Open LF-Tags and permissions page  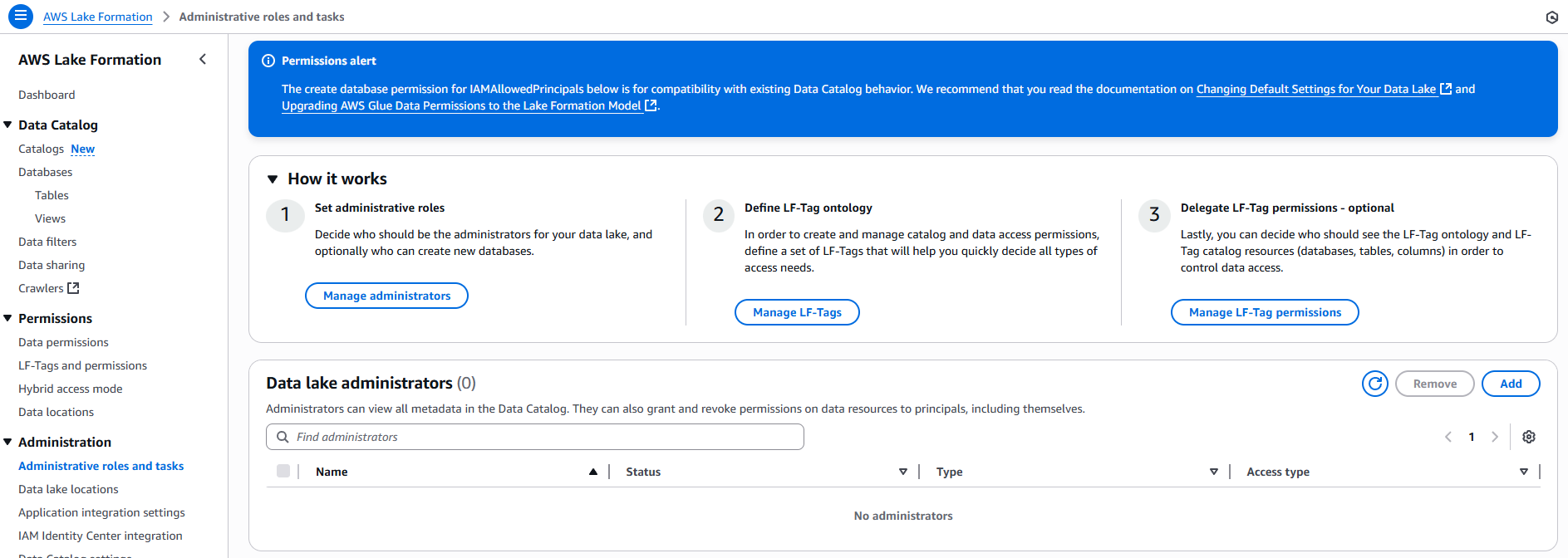tap(82, 365)
